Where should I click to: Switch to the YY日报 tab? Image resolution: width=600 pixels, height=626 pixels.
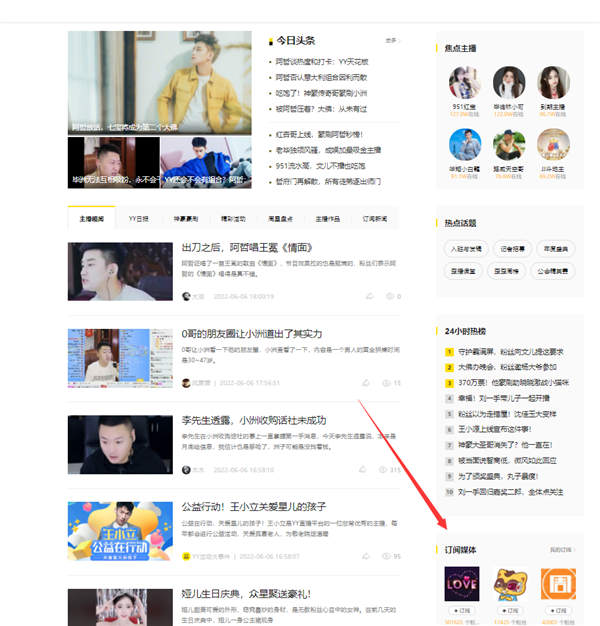pyautogui.click(x=139, y=219)
